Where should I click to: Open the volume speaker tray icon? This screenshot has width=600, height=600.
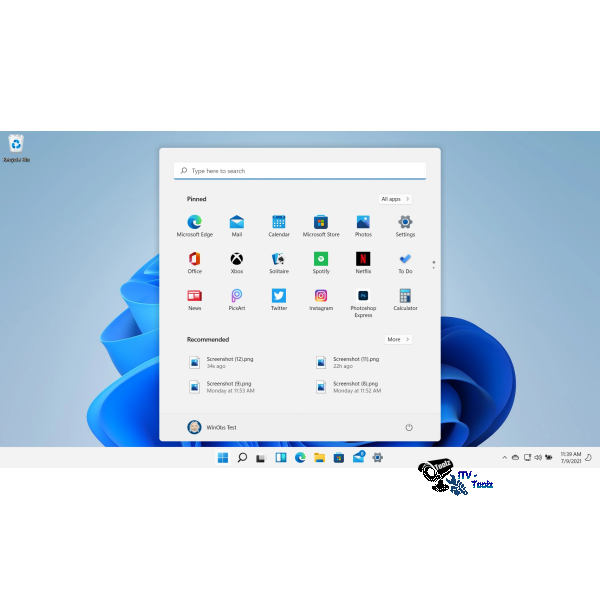tap(538, 457)
